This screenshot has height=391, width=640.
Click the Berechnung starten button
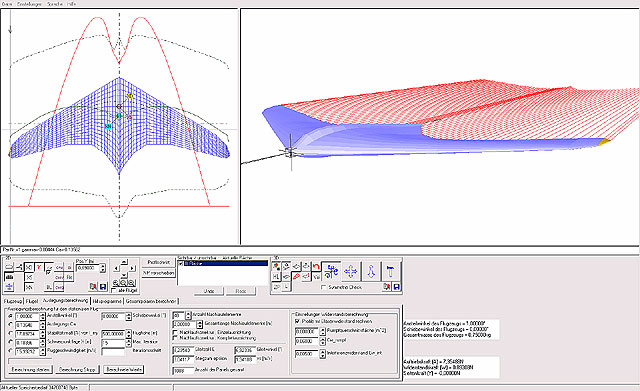31,369
